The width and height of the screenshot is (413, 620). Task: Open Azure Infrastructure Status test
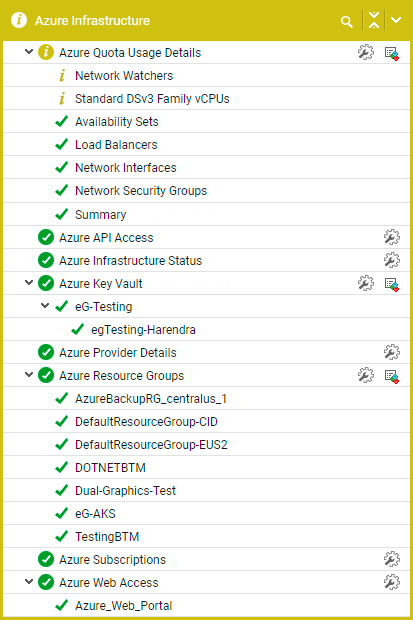point(131,261)
